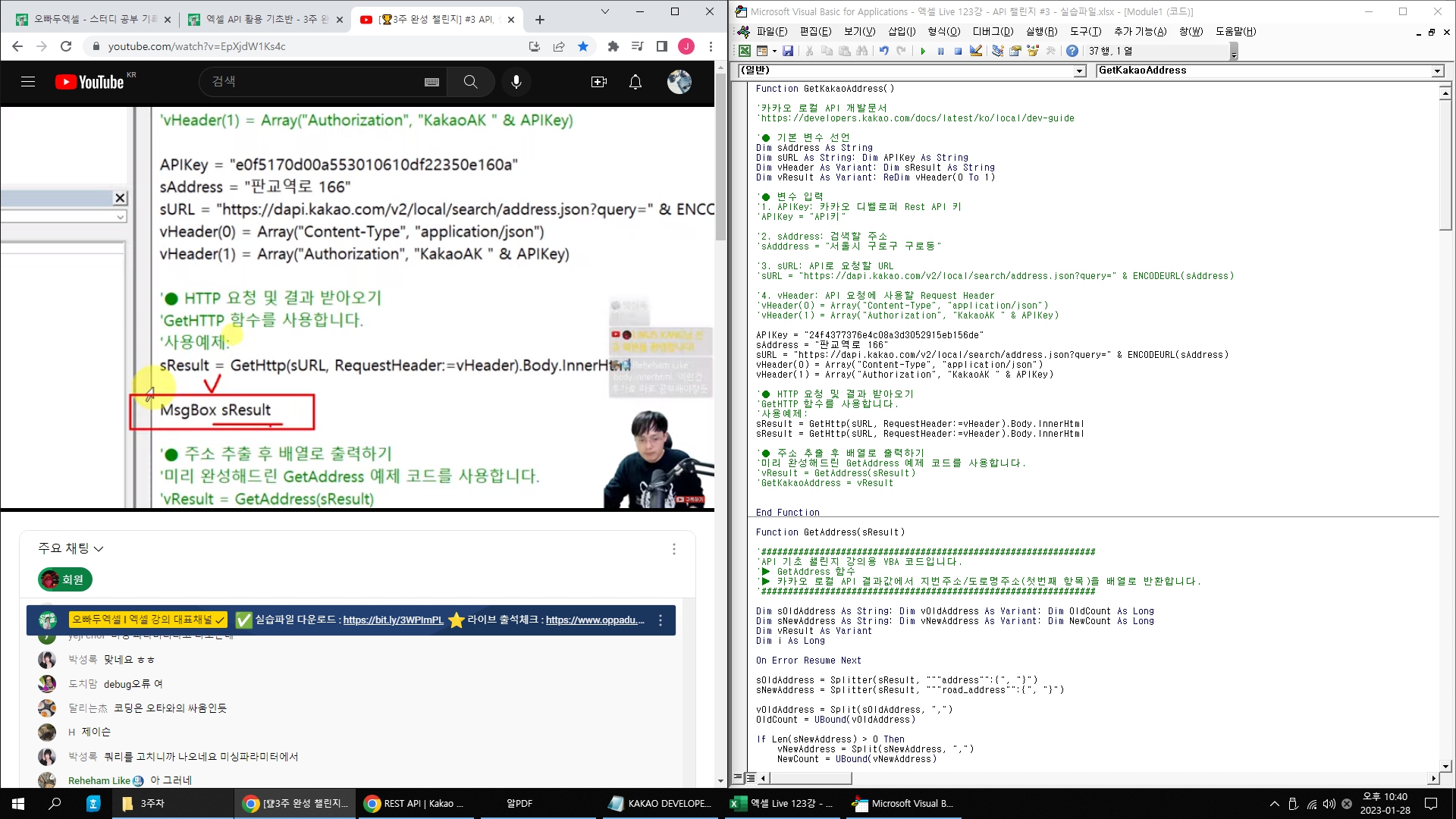Click VBA code horizontal scrollbar thumb

pos(811,778)
